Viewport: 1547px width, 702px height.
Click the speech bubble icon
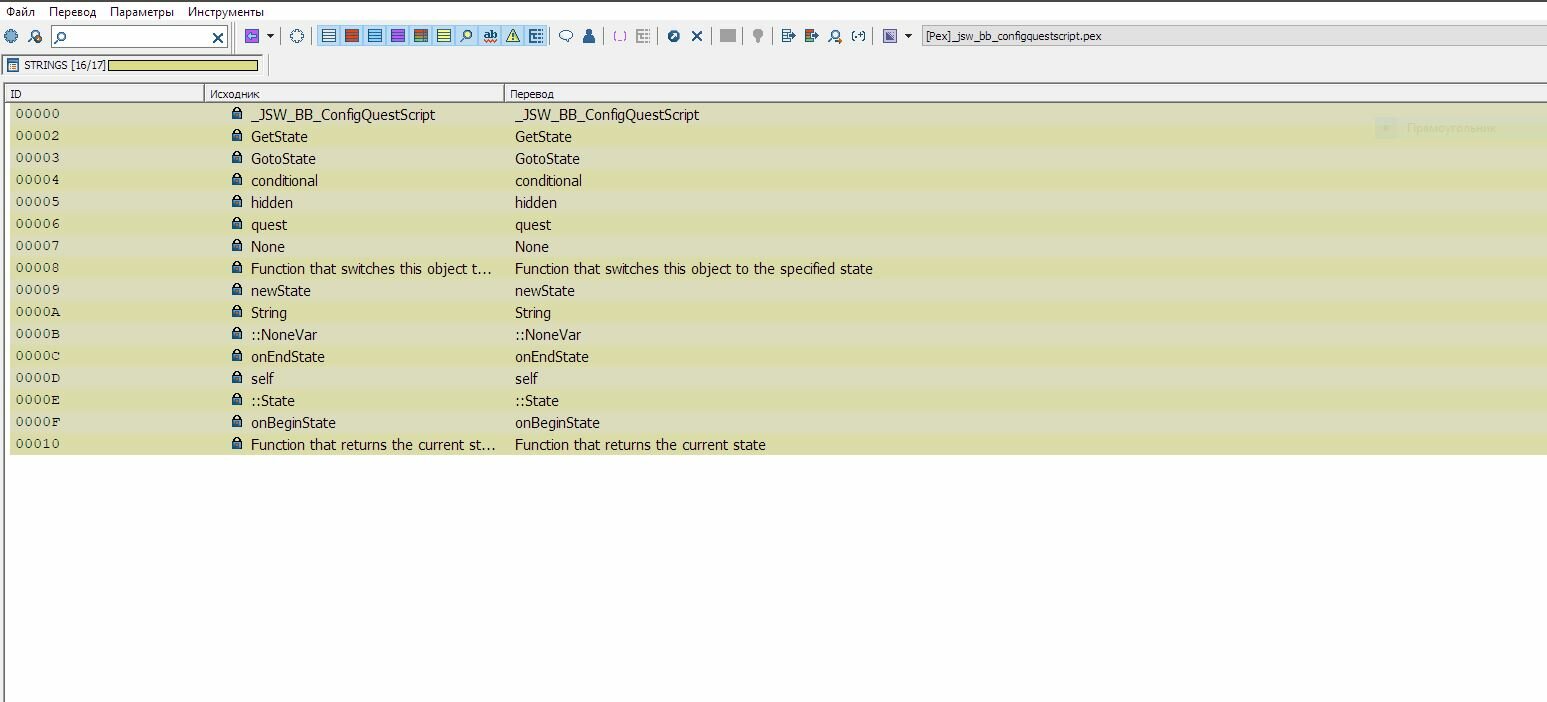[566, 36]
